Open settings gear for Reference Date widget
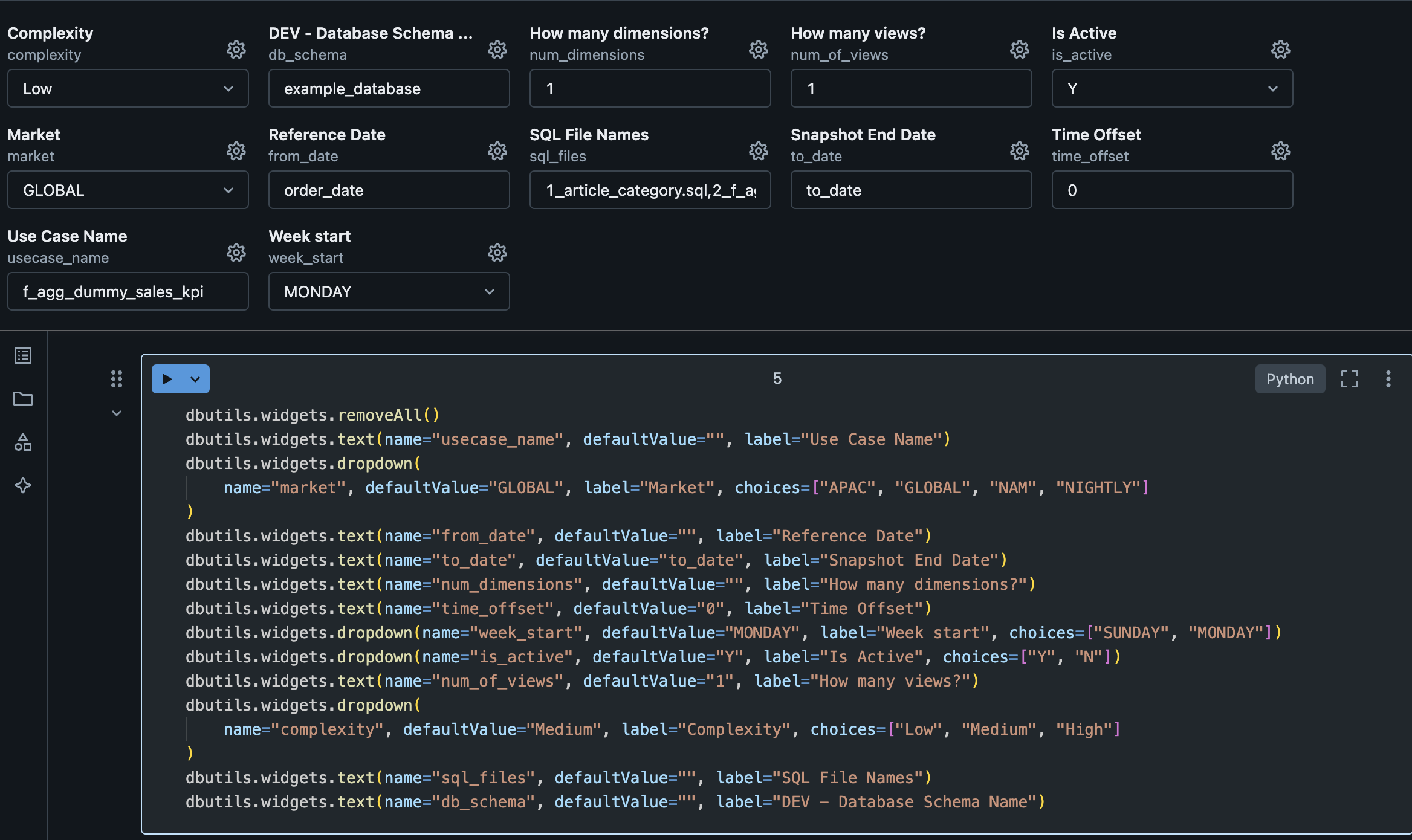This screenshot has width=1412, height=840. coord(497,151)
